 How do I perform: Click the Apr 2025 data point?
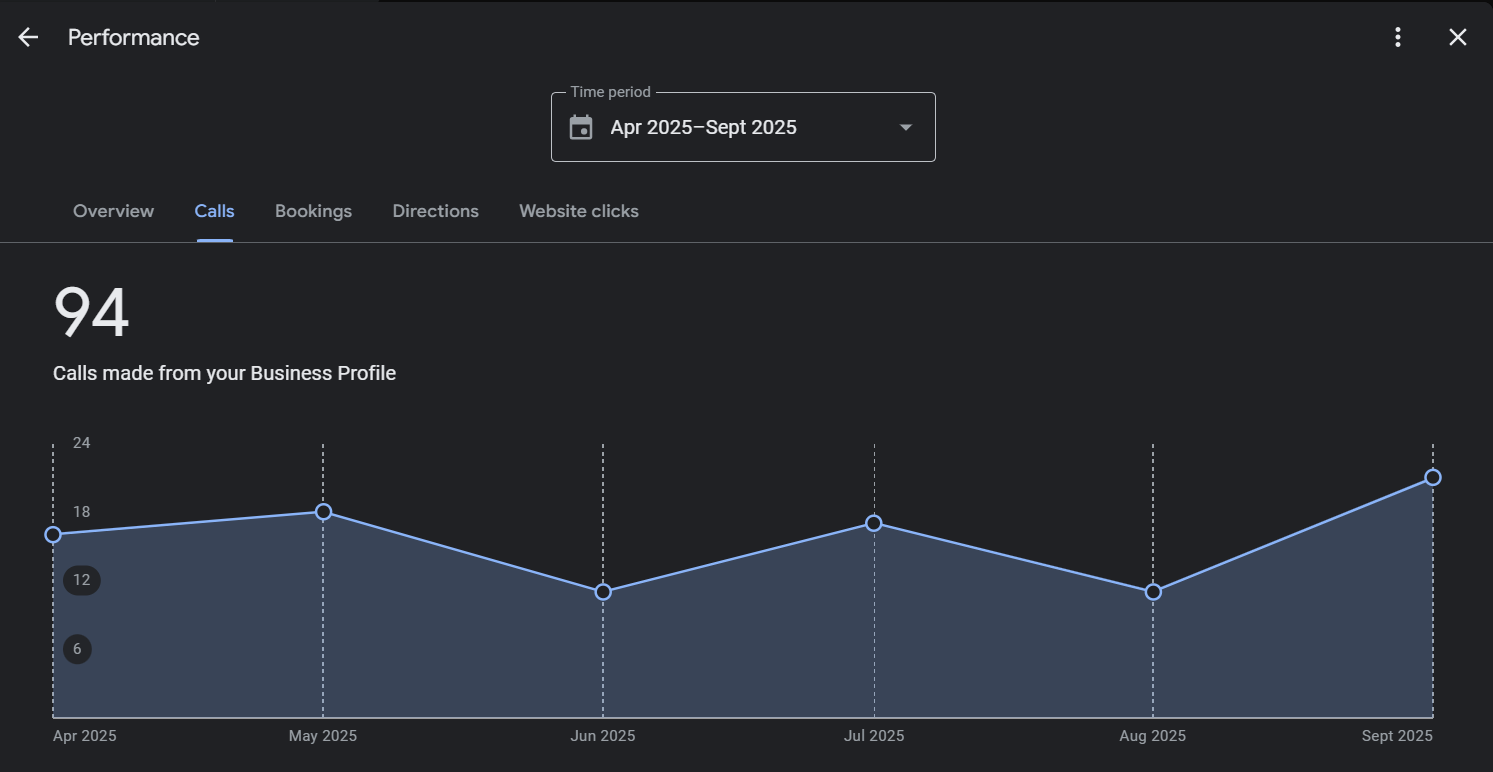click(53, 535)
